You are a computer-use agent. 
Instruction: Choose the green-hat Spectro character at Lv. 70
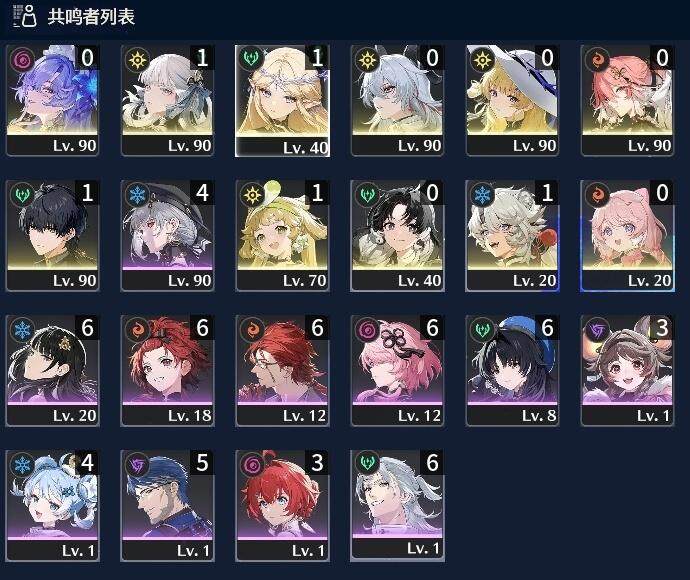coord(283,235)
